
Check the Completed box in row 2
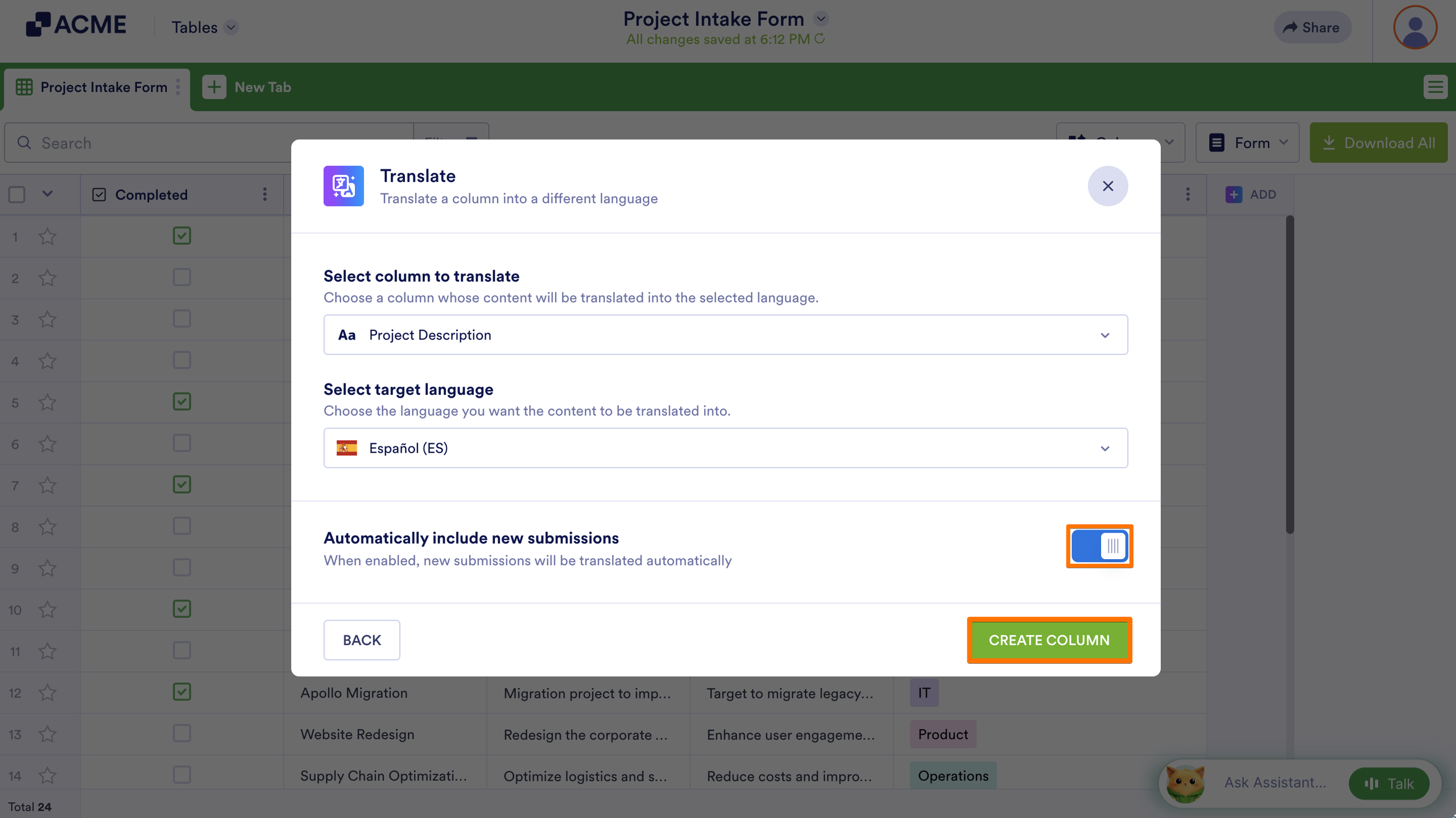coord(182,278)
